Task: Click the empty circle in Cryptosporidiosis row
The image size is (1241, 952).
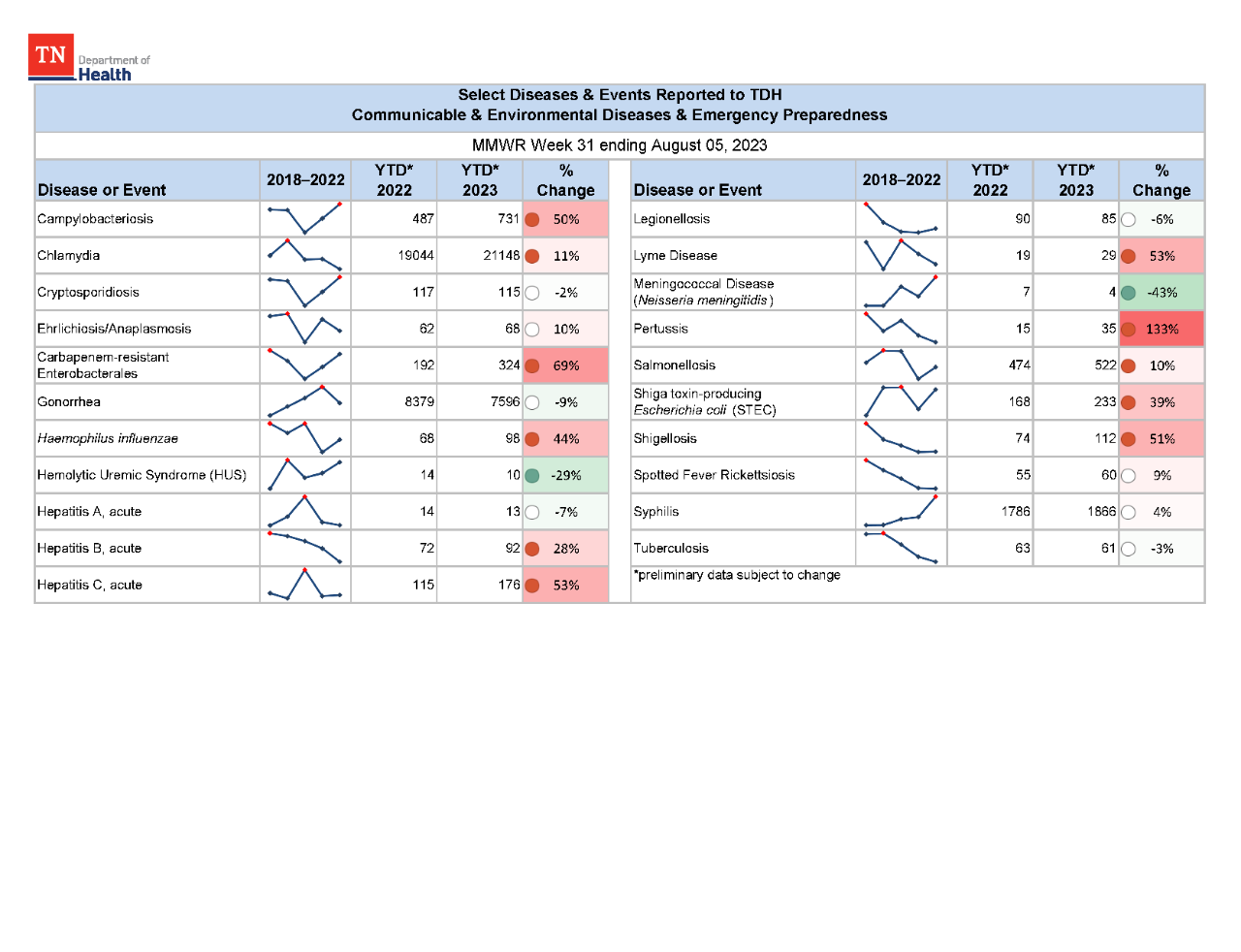Action: 532,293
